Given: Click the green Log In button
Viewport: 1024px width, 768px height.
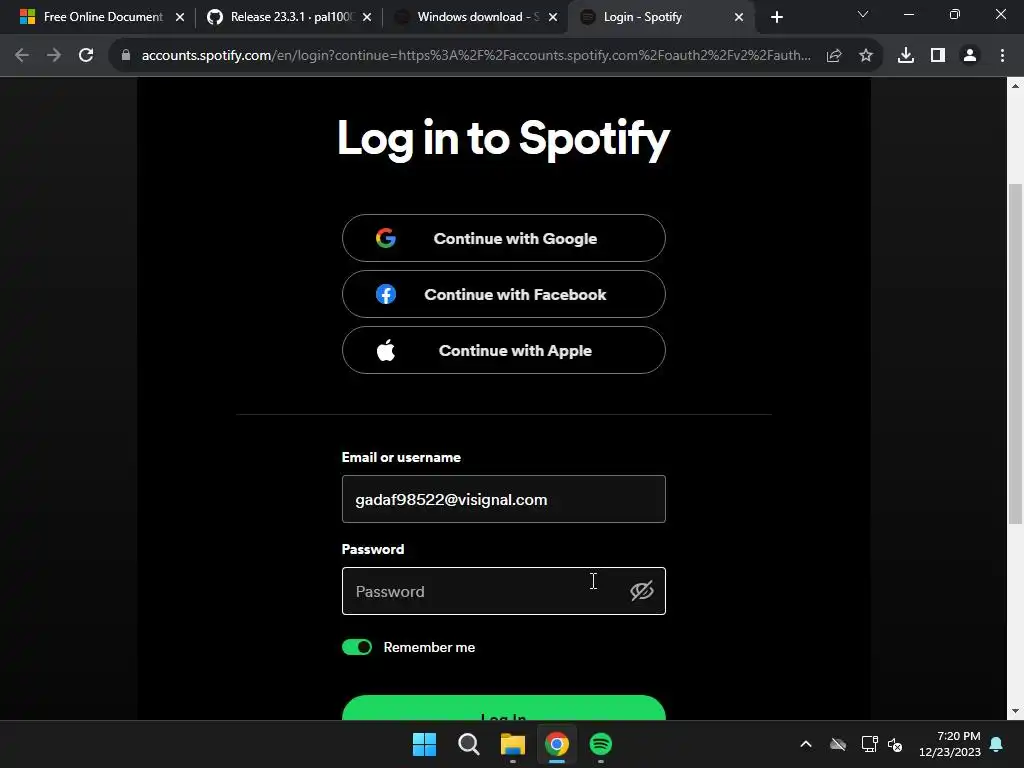Looking at the screenshot, I should pos(504,709).
